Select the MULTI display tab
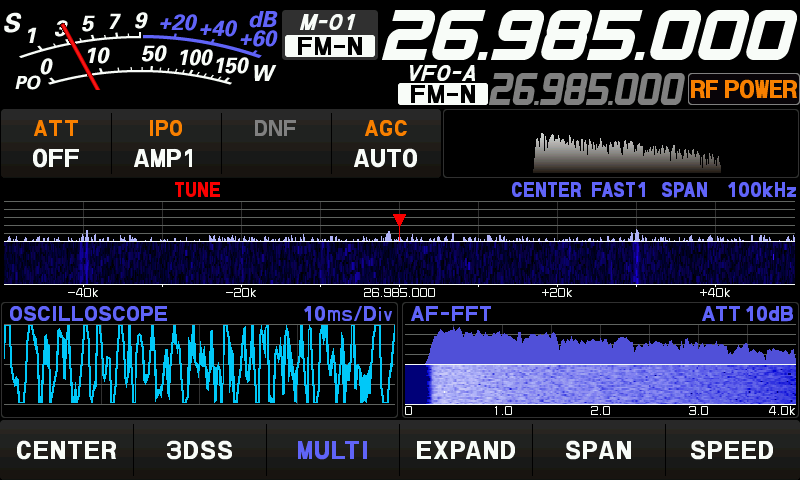Image resolution: width=800 pixels, height=480 pixels. click(332, 450)
